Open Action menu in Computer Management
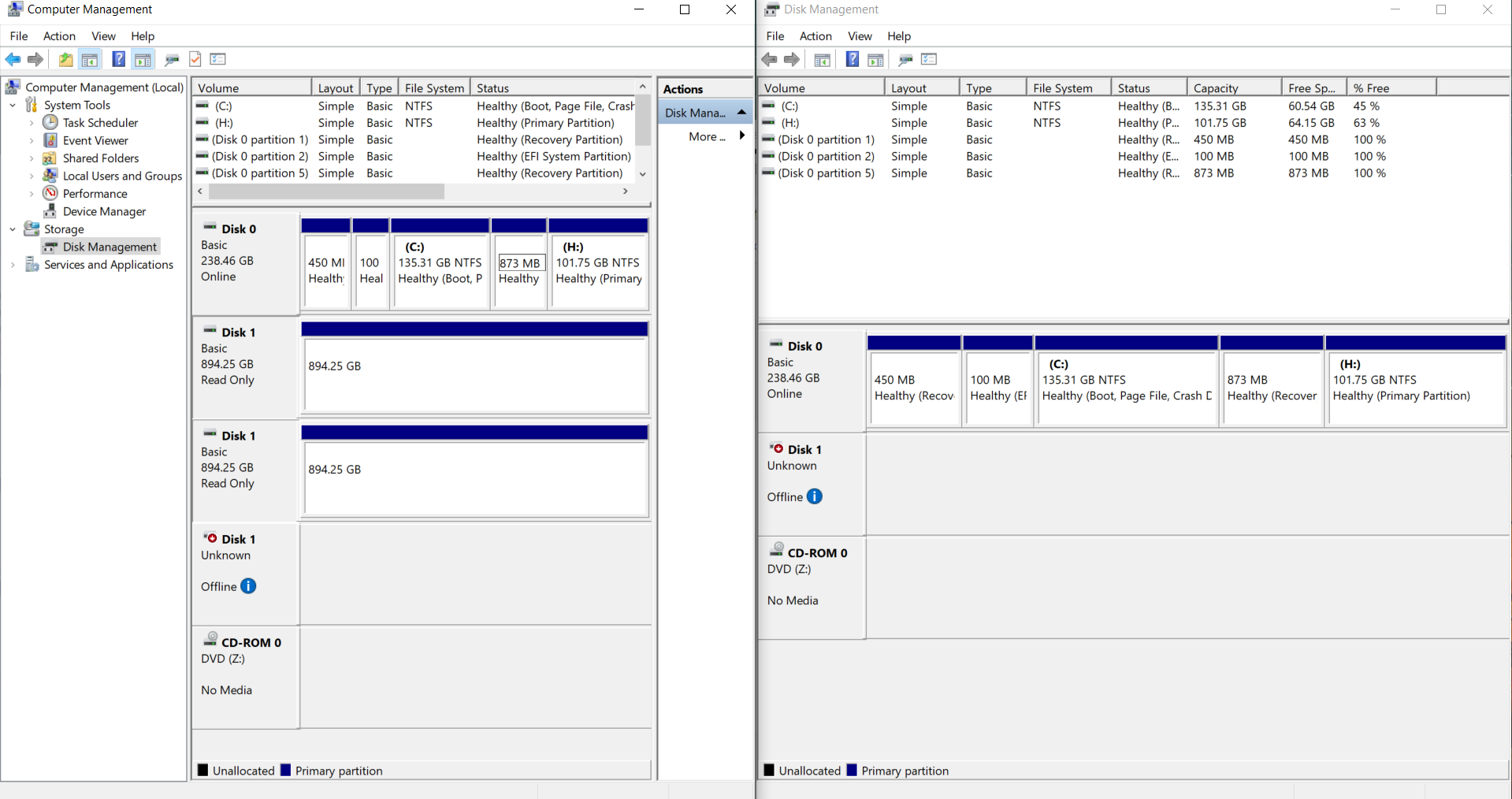 (59, 36)
